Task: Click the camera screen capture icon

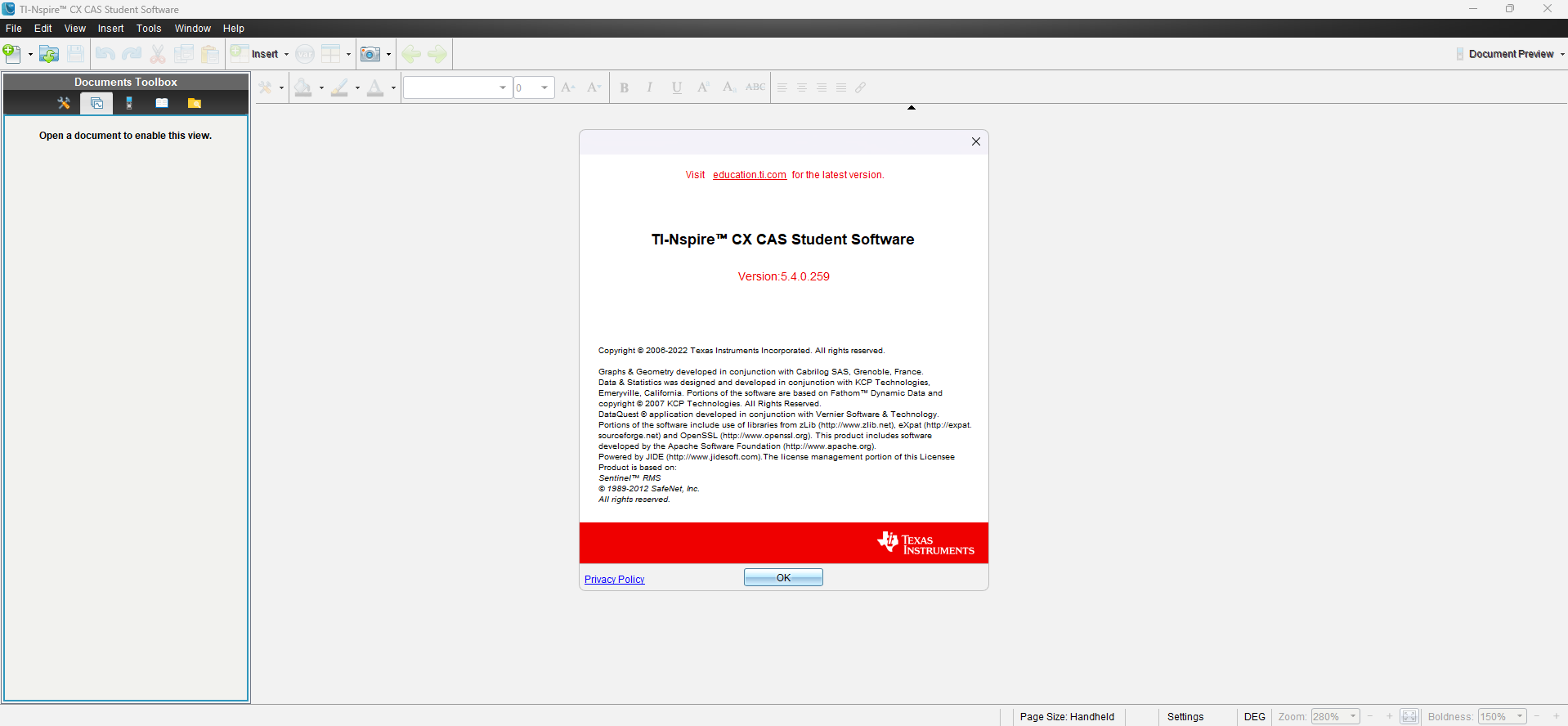Action: 370,54
